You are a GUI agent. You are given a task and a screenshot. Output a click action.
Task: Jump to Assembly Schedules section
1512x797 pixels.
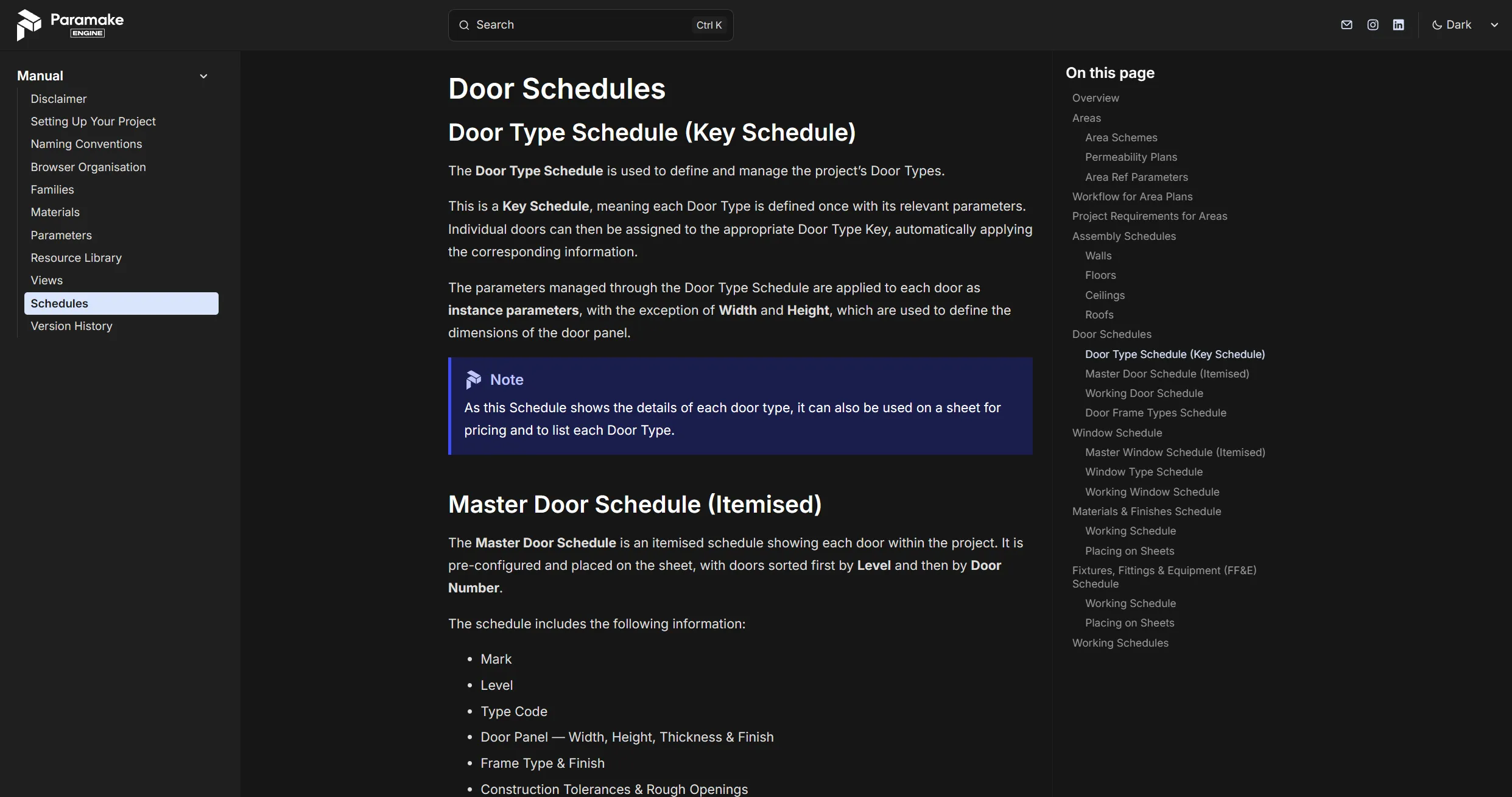[x=1124, y=236]
